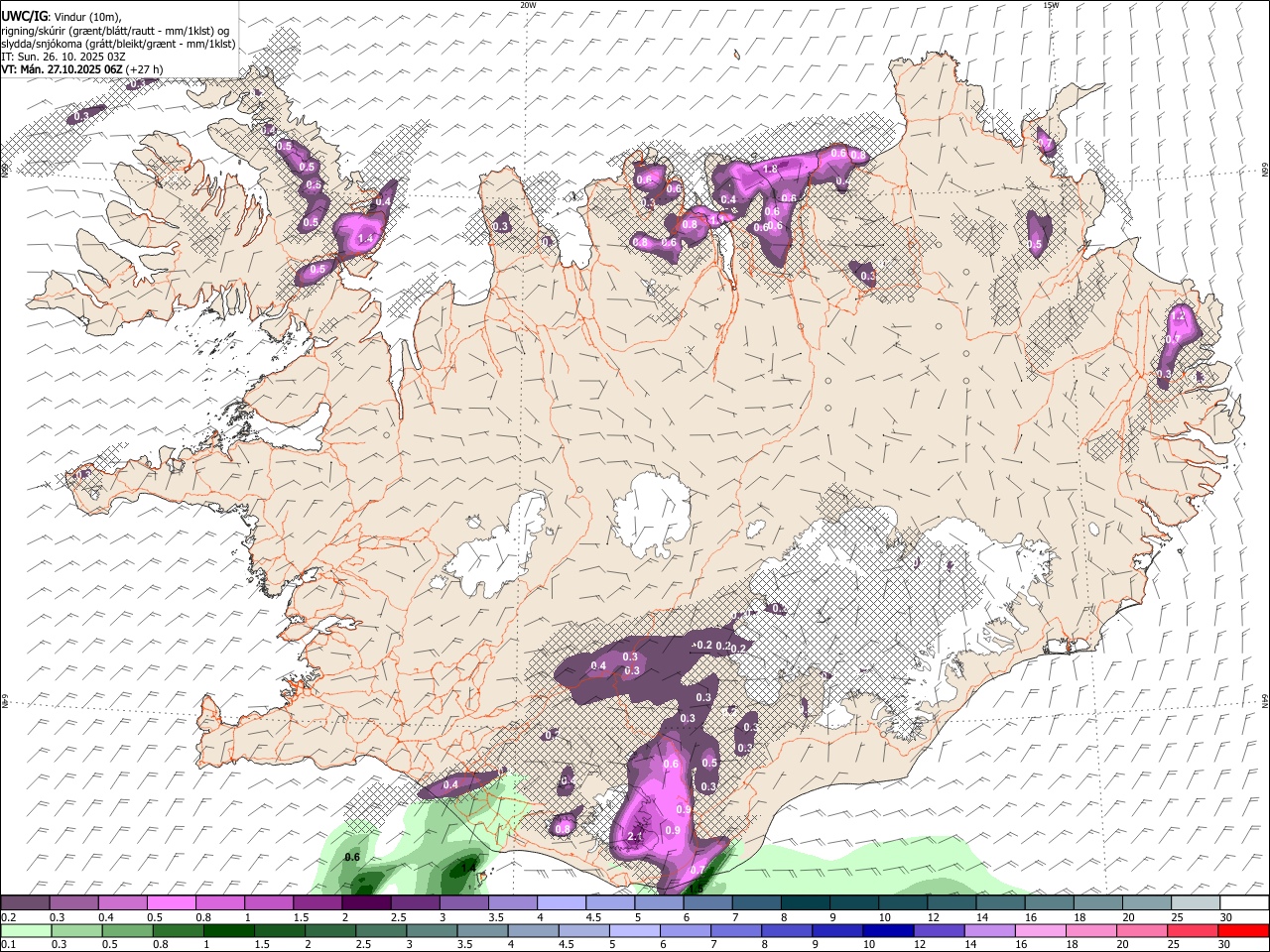Click the 0.1 label on the rain legend

[x=8, y=944]
